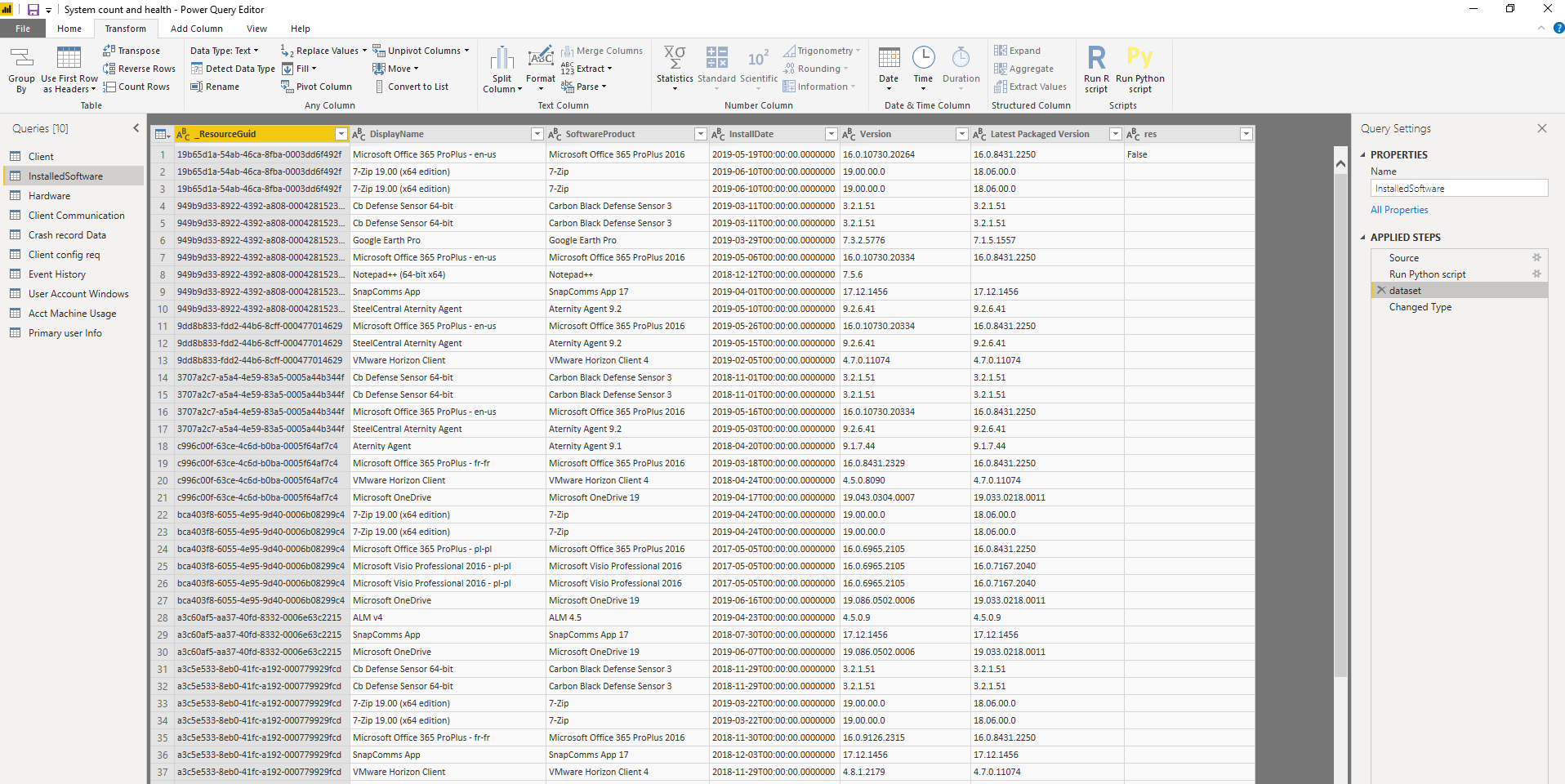Collapse the APPLIED STEPS section
This screenshot has height=784, width=1565.
coord(1362,238)
